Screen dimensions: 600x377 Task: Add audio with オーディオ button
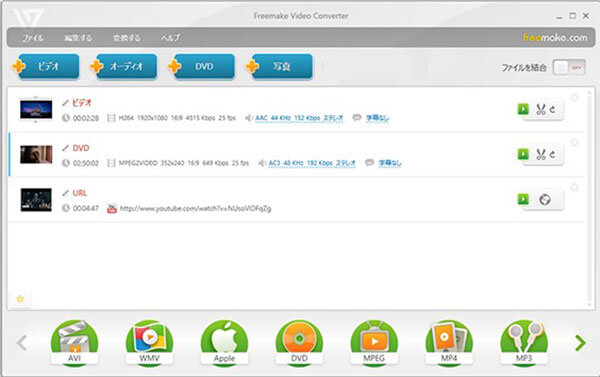[124, 66]
